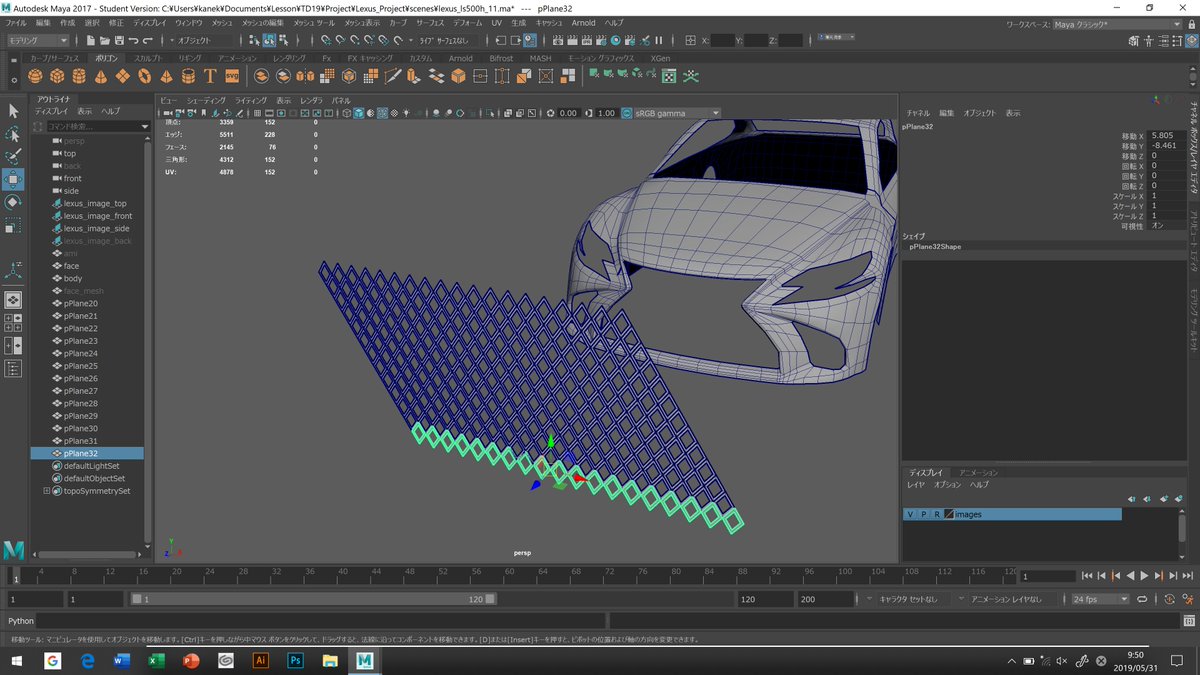1200x675 pixels.
Task: Select the Move tool in the toolbox
Action: tap(13, 179)
